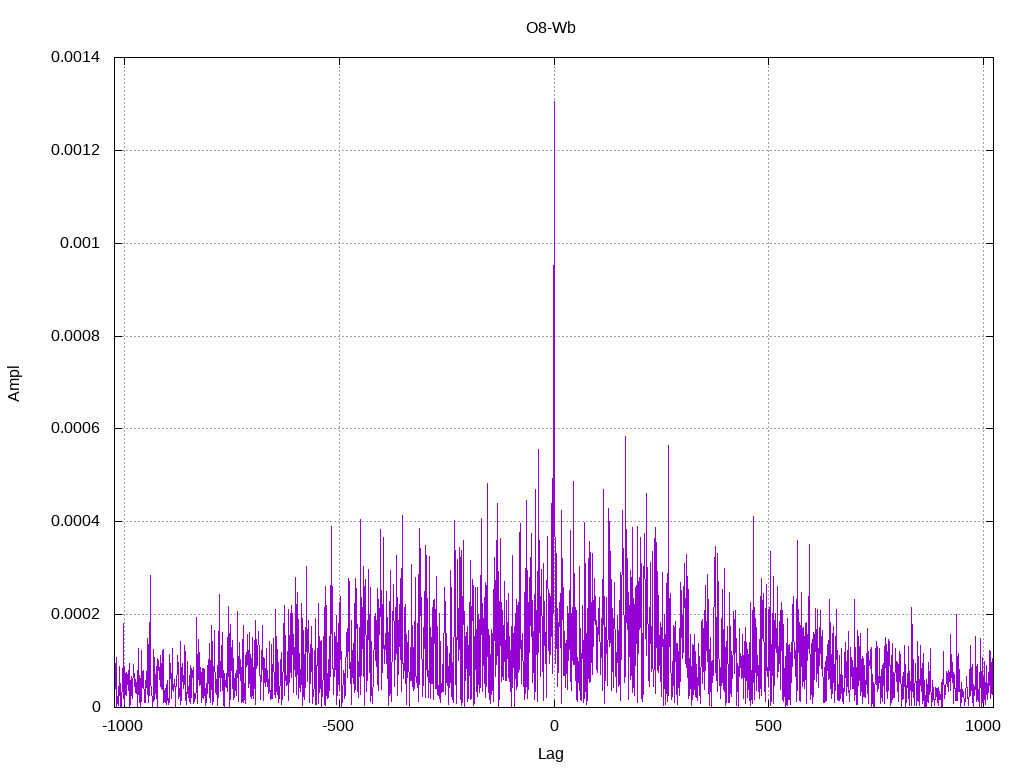This screenshot has width=1024, height=768.
Task: Click the plot title O8-Wb
Action: pos(551,27)
